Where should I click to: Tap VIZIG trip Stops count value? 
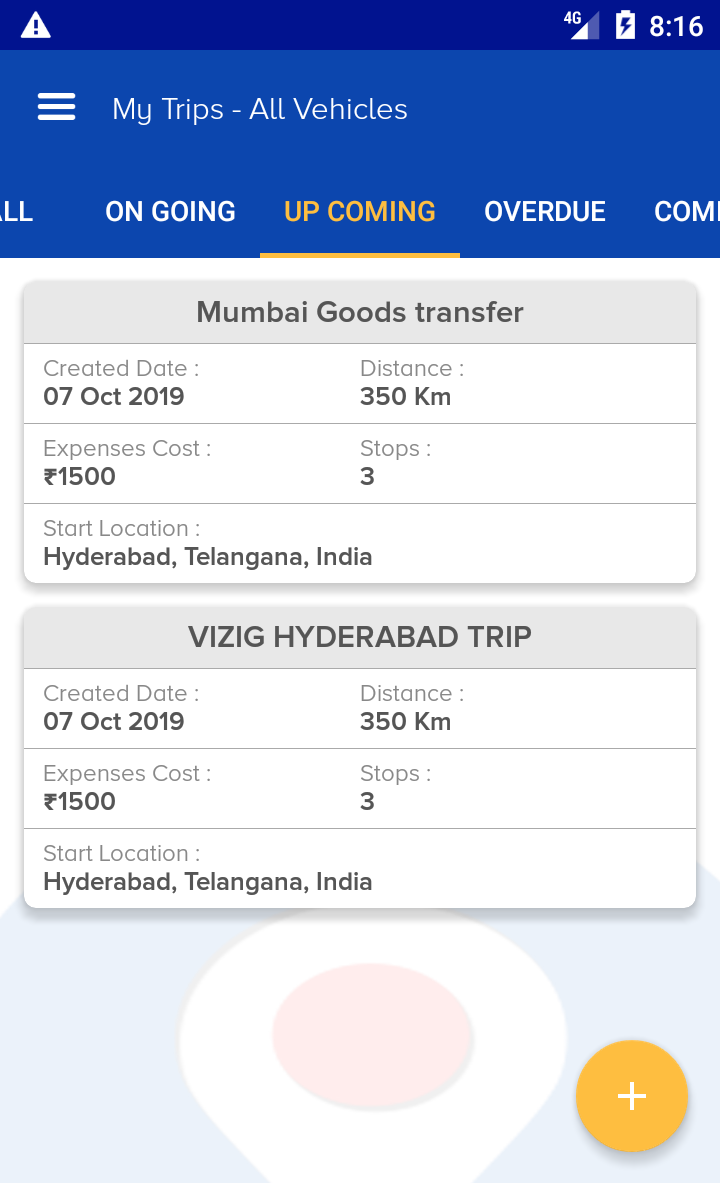[x=368, y=801]
